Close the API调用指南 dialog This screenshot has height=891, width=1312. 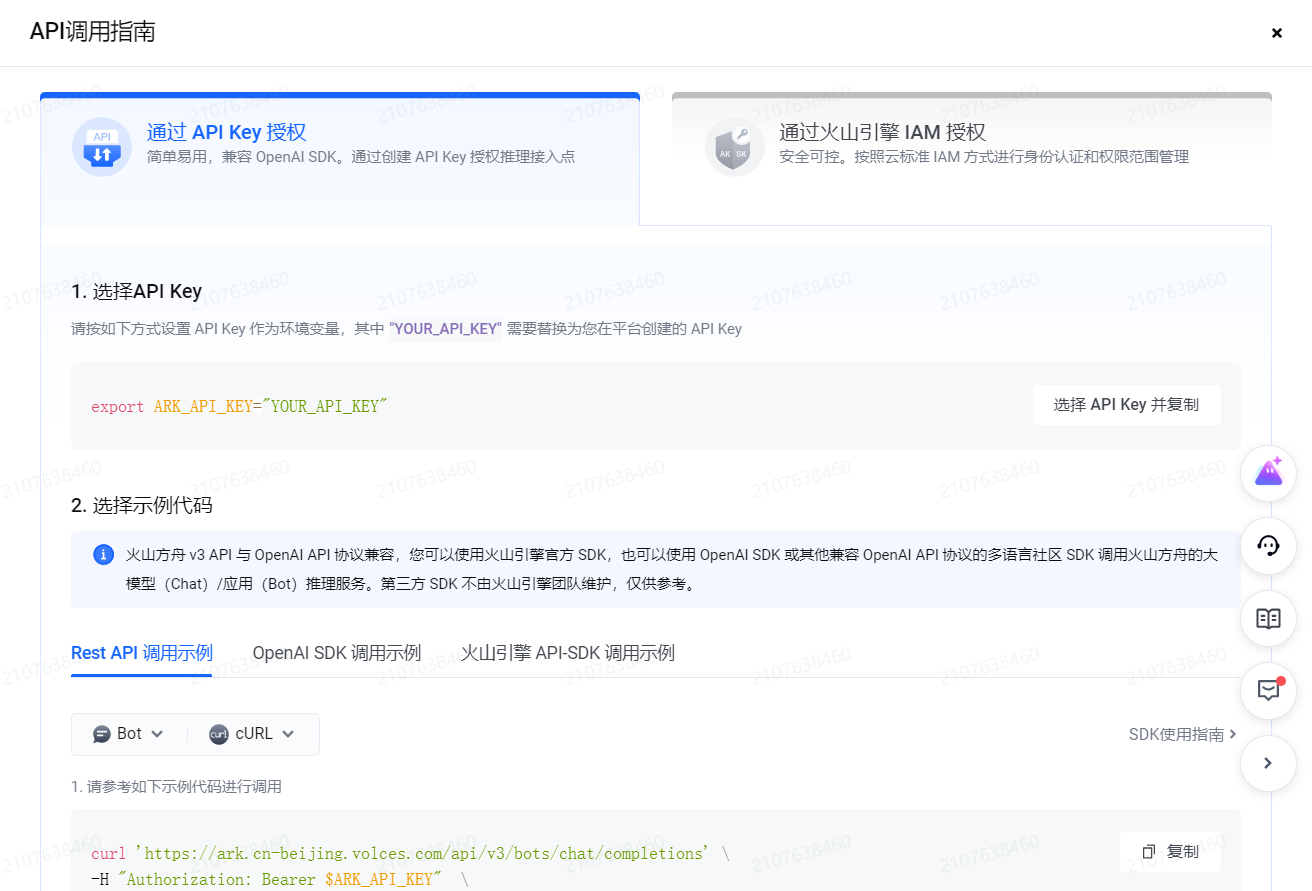coord(1276,33)
